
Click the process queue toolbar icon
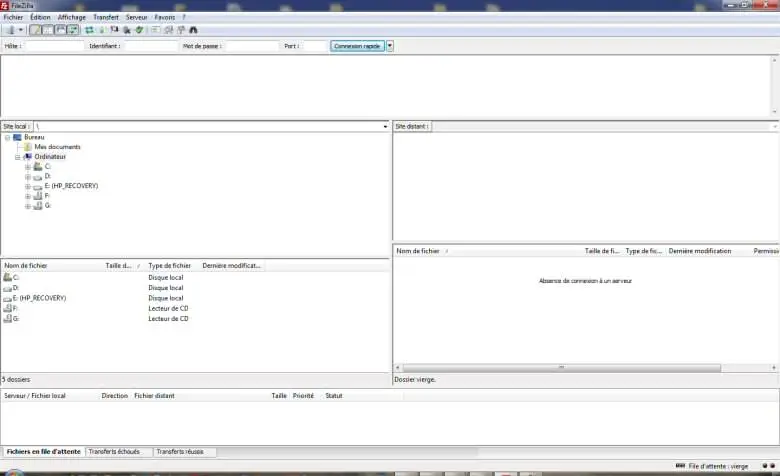tap(102, 30)
